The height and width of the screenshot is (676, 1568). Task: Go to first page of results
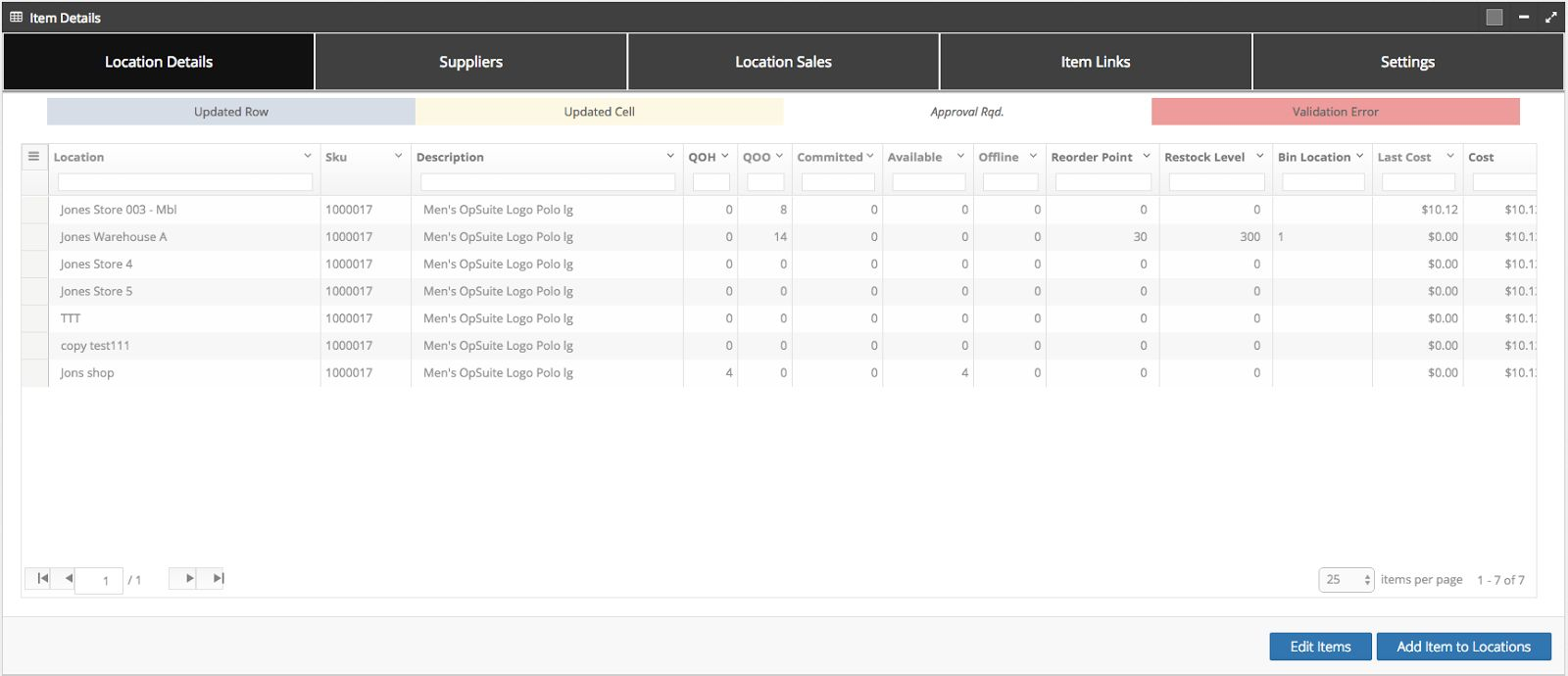[x=42, y=578]
